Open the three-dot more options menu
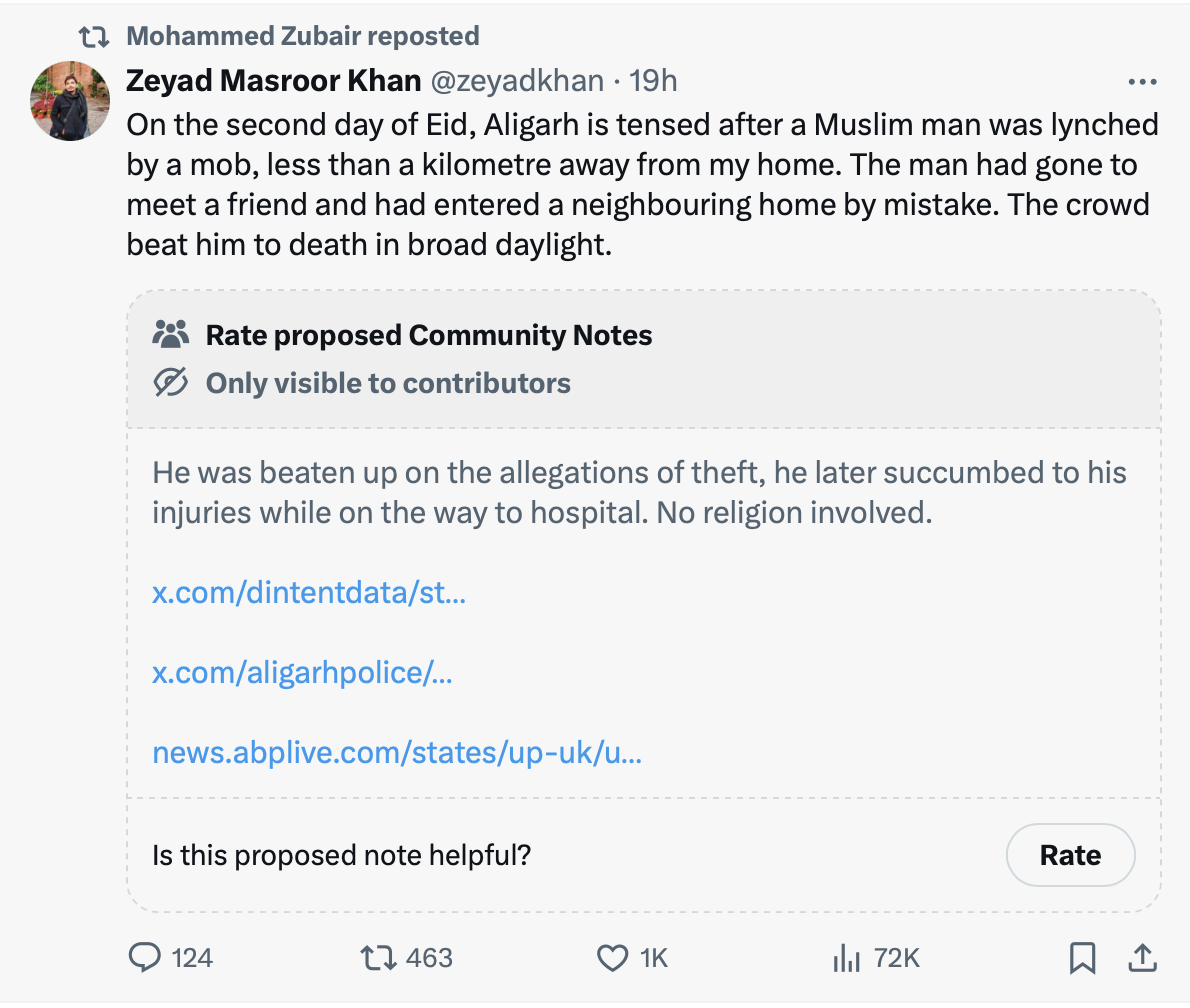This screenshot has width=1190, height=1008. tap(1142, 82)
